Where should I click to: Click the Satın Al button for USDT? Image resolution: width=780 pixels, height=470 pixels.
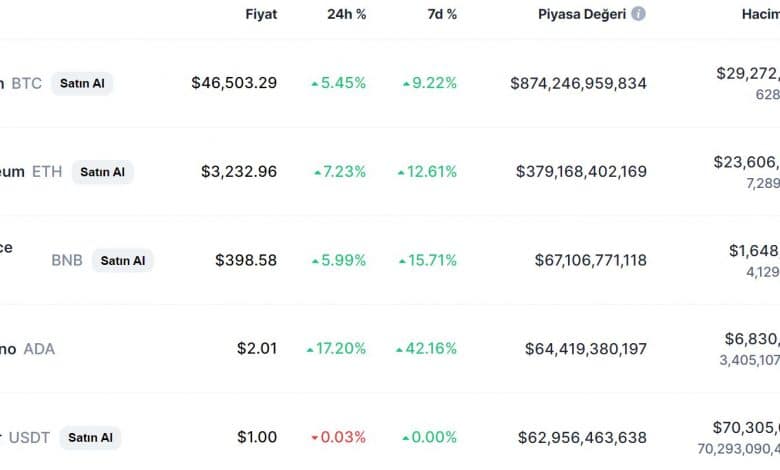coord(91,409)
